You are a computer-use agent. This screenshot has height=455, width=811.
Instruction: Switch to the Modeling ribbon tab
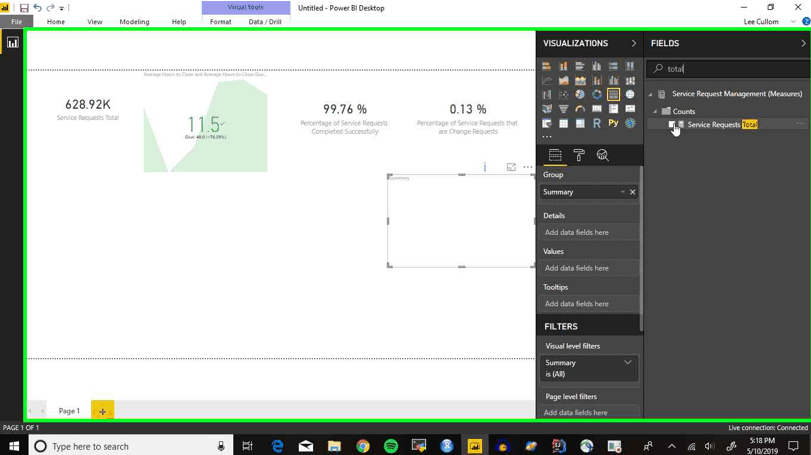[134, 22]
